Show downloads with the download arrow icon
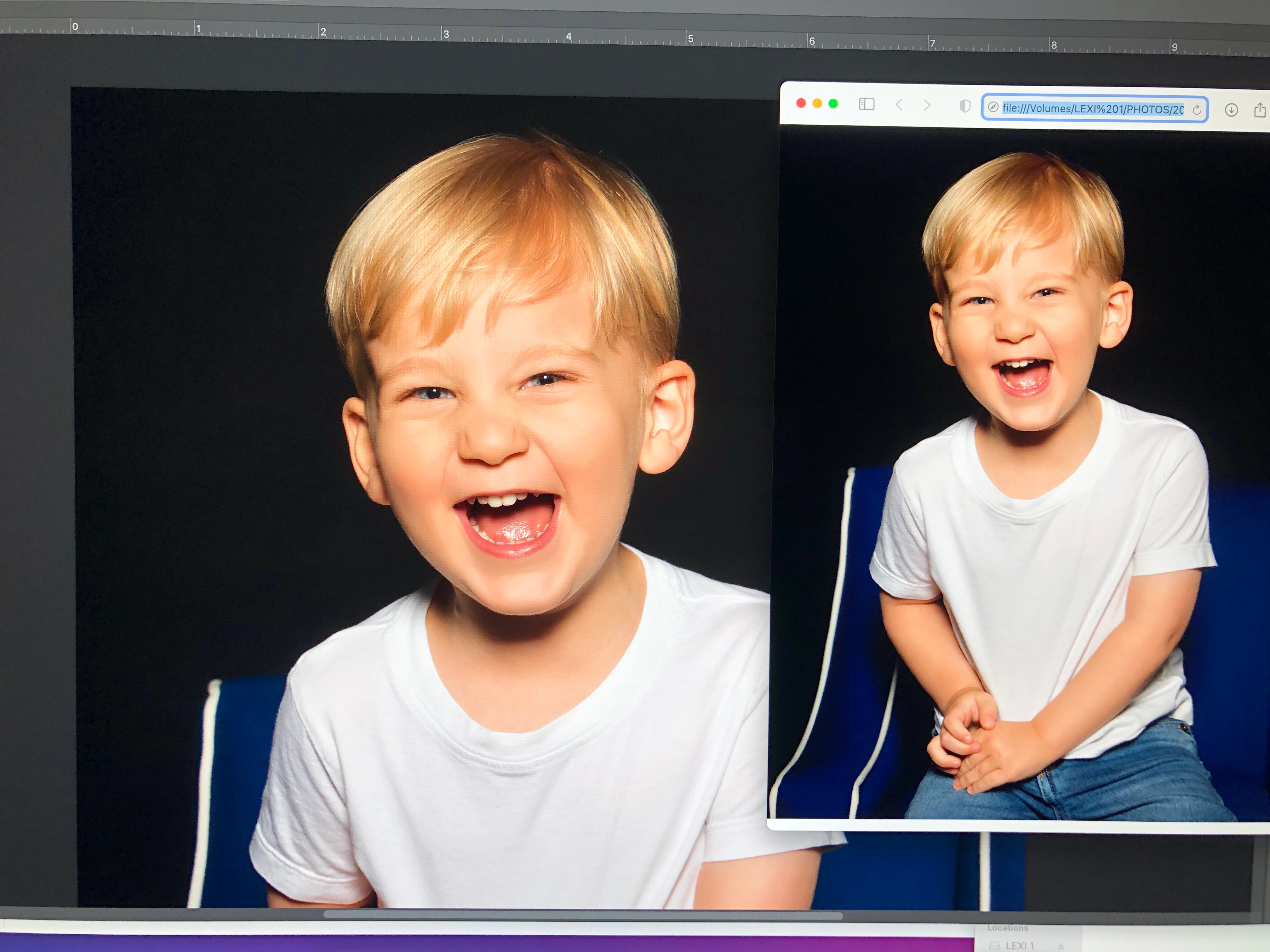This screenshot has height=952, width=1270. tap(1231, 110)
